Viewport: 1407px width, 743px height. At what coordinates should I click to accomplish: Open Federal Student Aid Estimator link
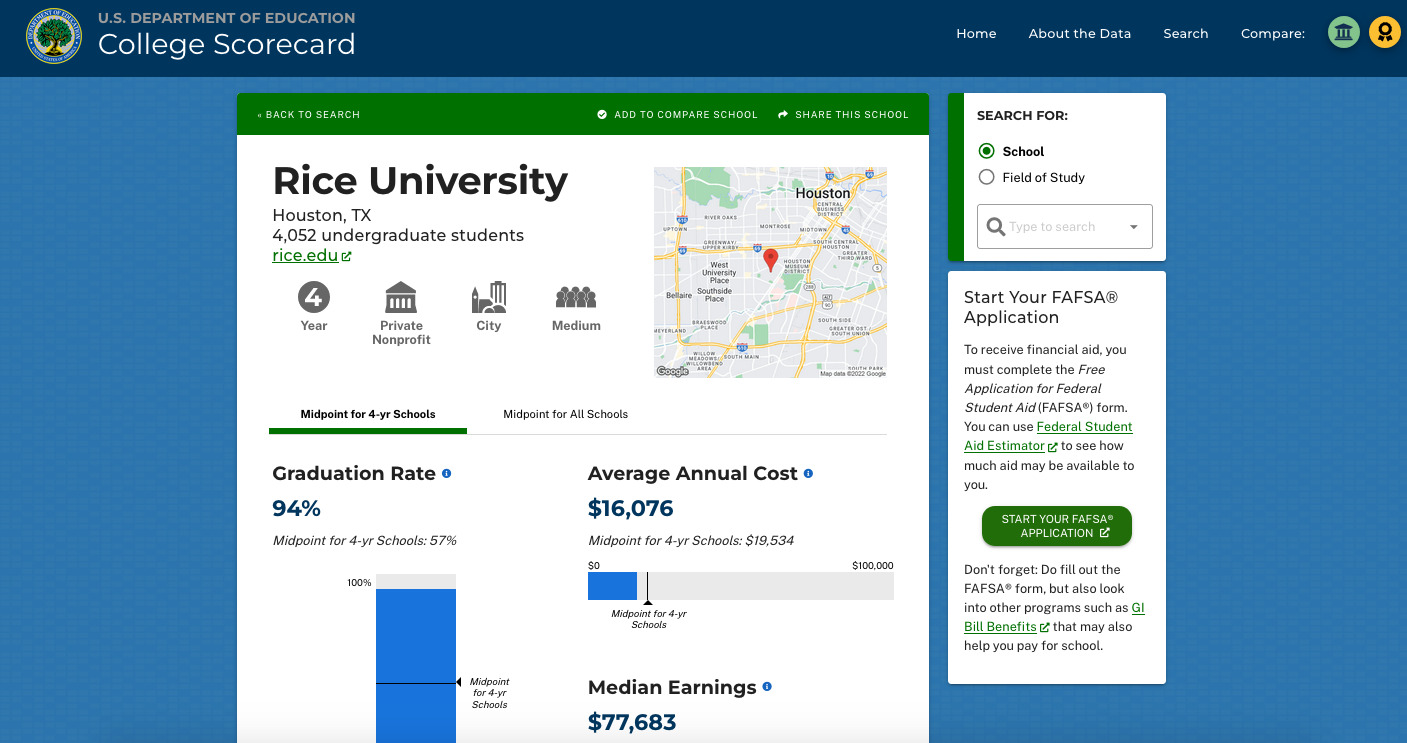1049,436
